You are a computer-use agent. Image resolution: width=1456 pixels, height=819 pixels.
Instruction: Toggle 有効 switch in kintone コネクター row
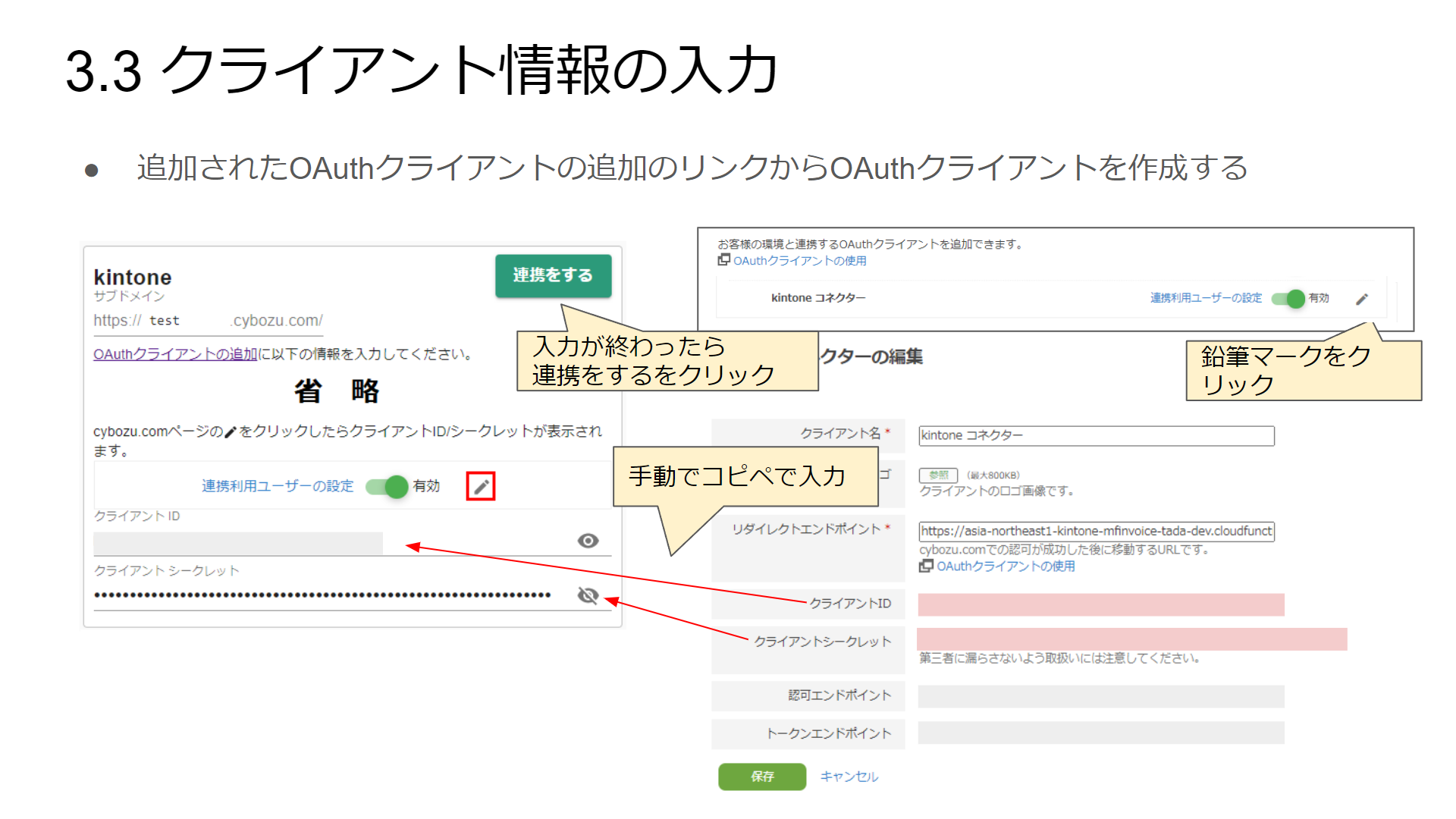coord(1288,298)
